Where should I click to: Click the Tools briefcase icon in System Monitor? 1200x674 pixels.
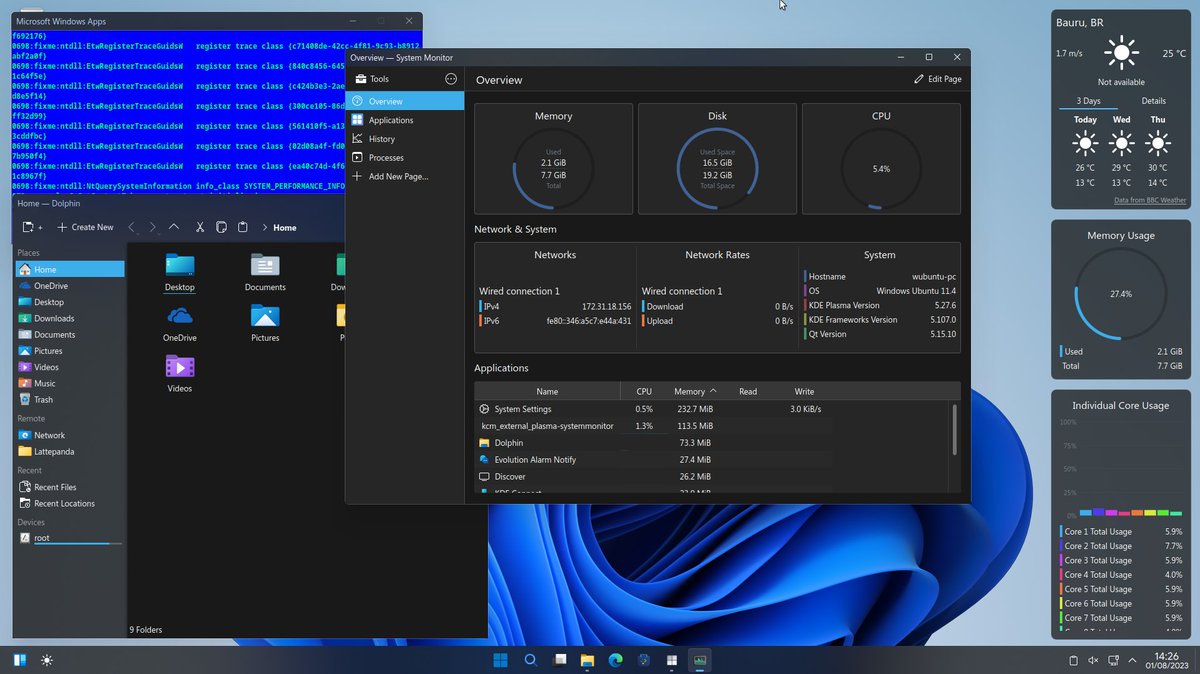tap(361, 78)
